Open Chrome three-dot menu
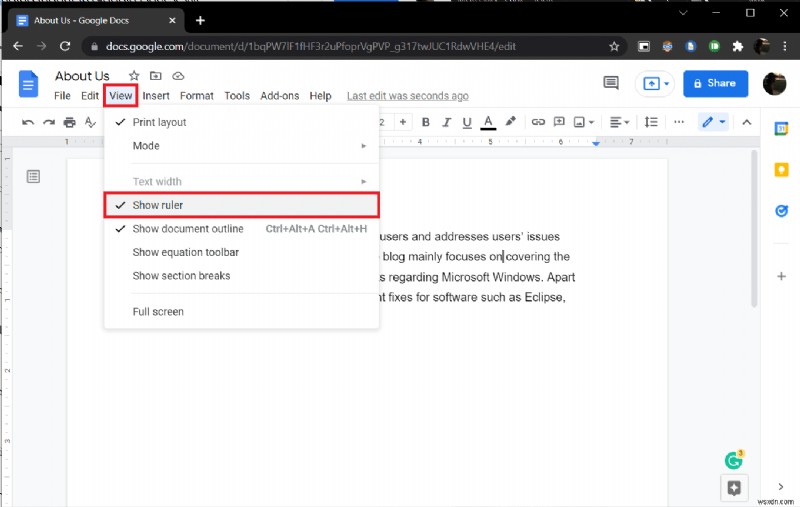800x507 pixels. 785,46
